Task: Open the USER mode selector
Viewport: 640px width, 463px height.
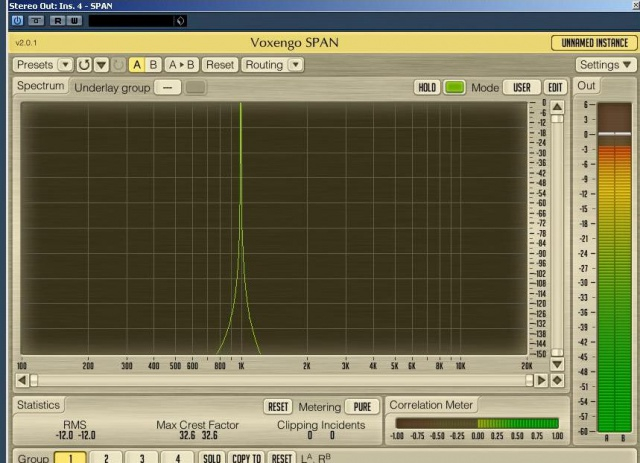Action: point(521,87)
